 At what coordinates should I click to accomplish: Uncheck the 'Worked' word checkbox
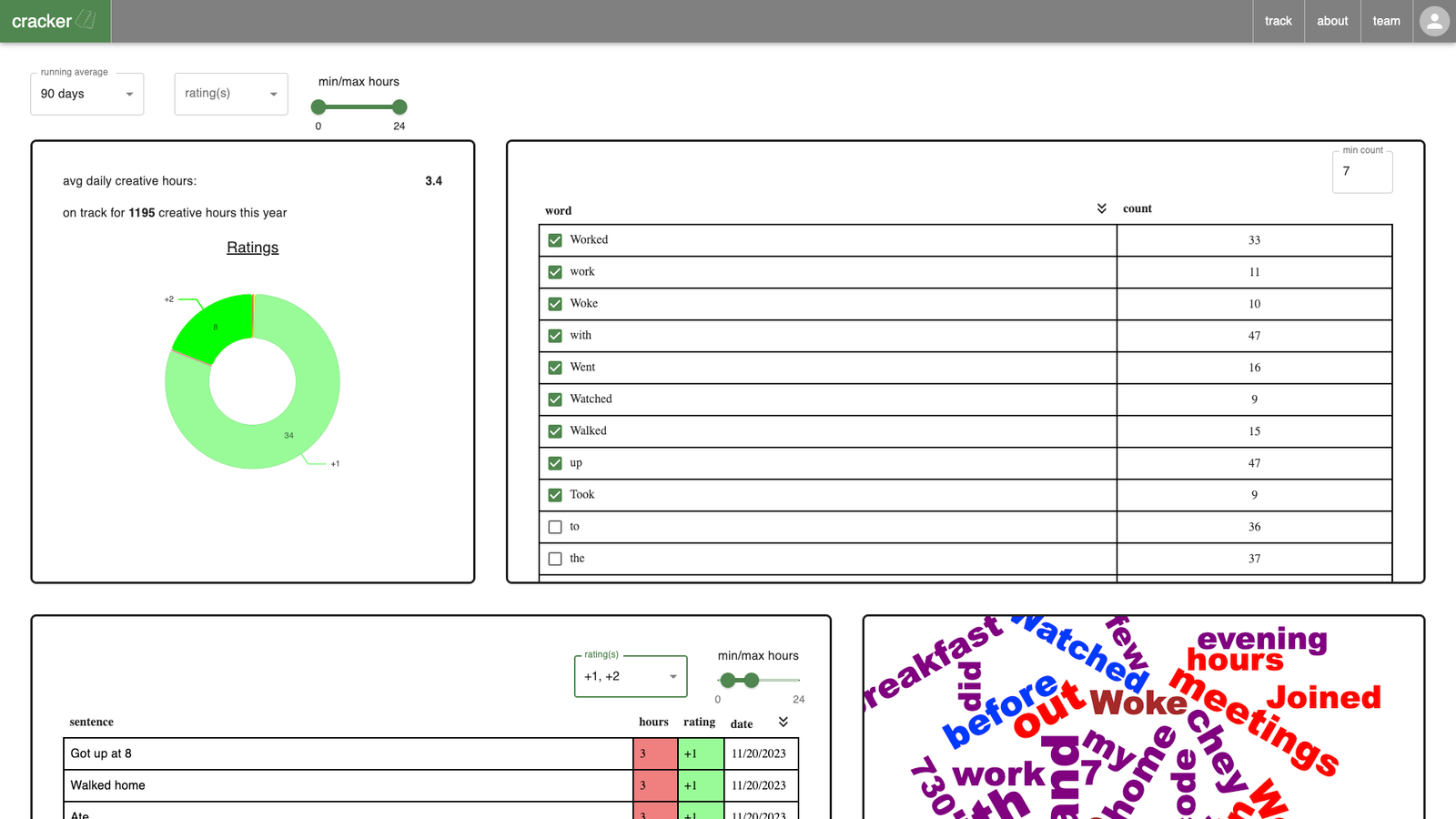[x=555, y=240]
